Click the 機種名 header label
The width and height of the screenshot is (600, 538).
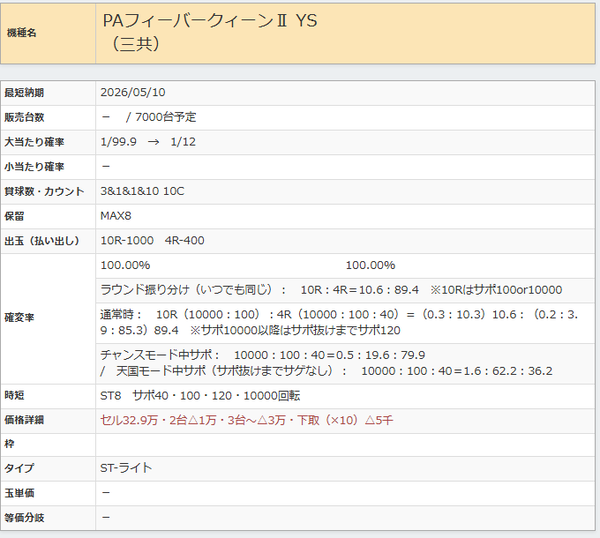pos(21,33)
